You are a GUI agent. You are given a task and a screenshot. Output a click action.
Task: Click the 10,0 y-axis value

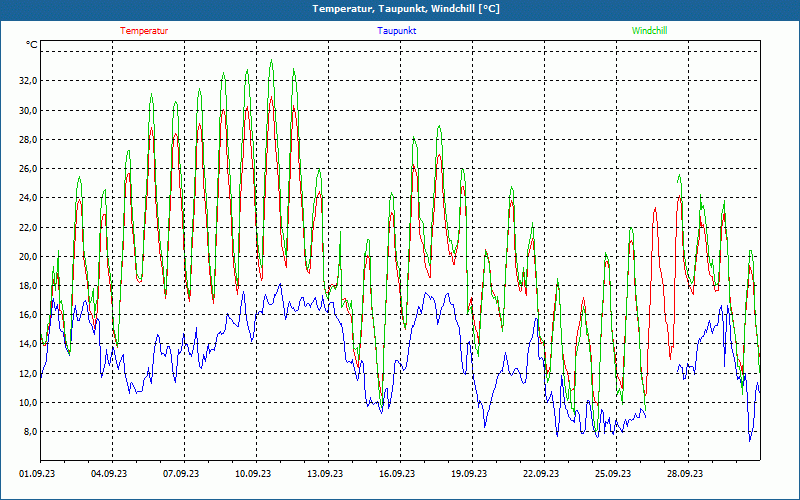(x=28, y=402)
